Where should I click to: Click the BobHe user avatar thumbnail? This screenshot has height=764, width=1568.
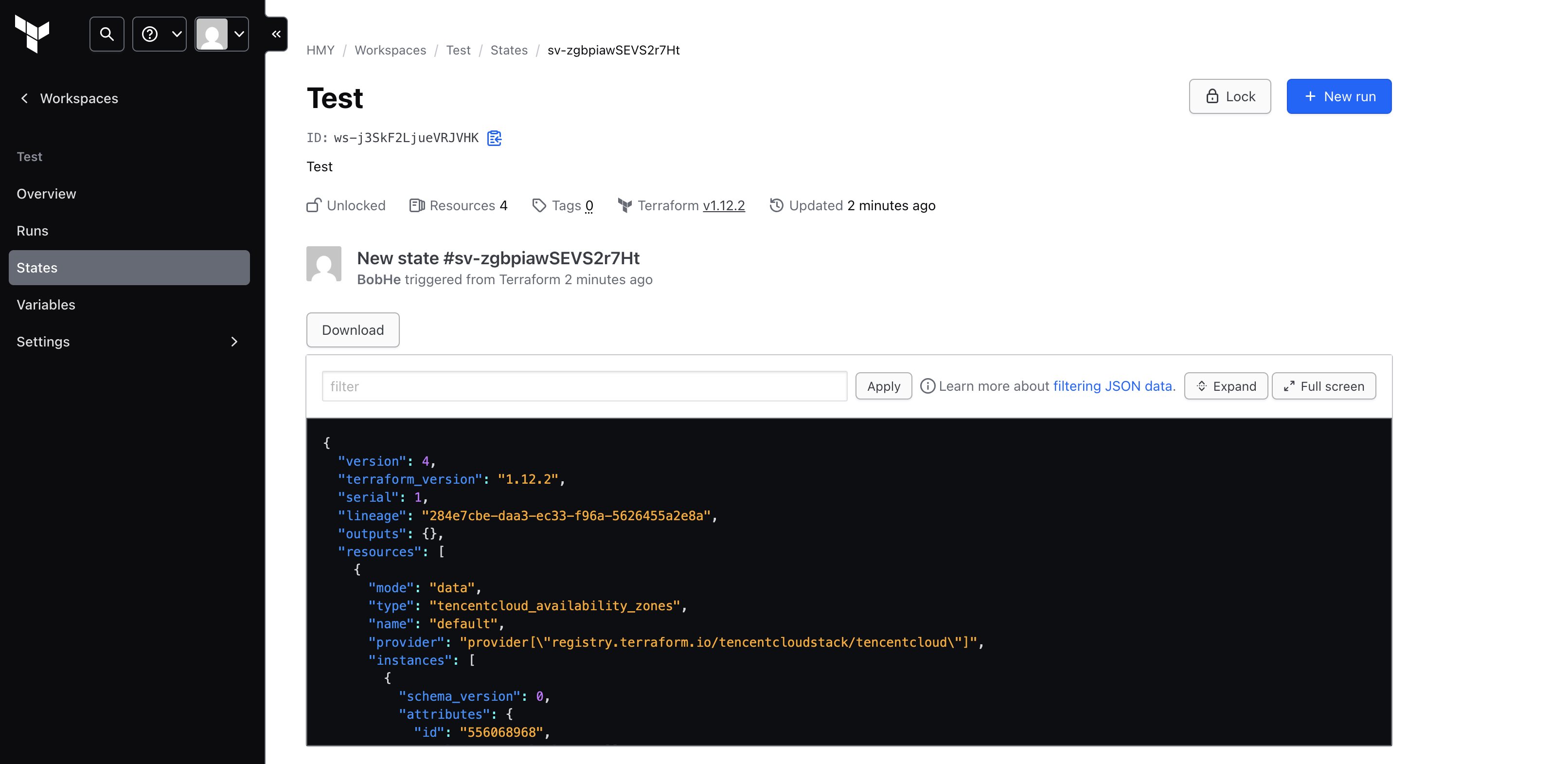[x=324, y=264]
